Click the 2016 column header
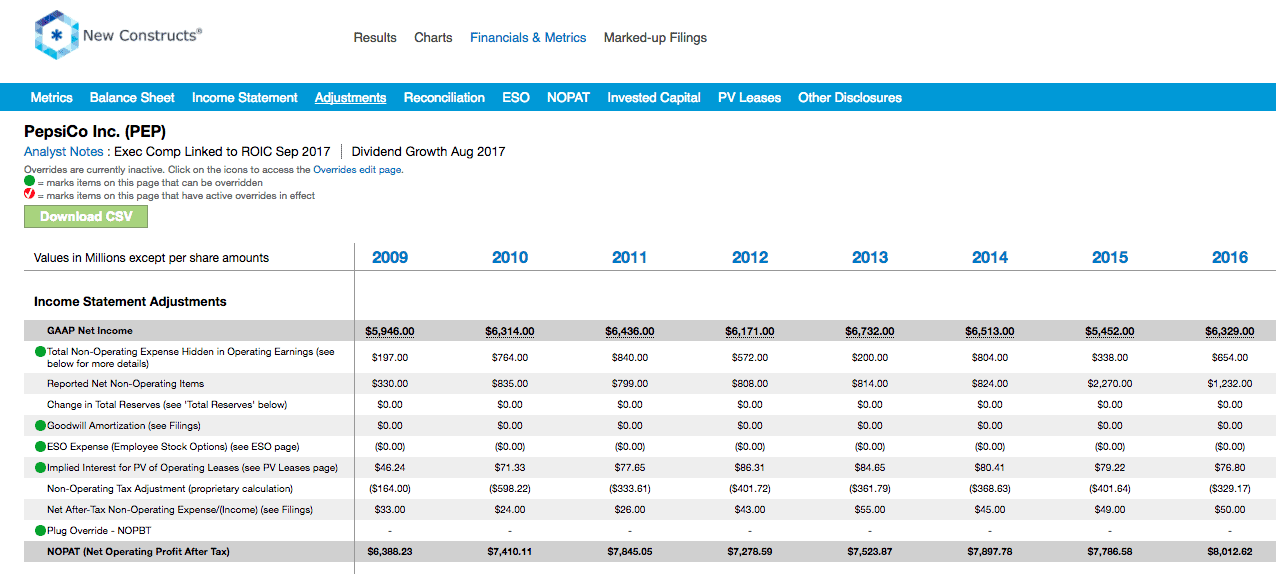1276x574 pixels. tap(1230, 257)
